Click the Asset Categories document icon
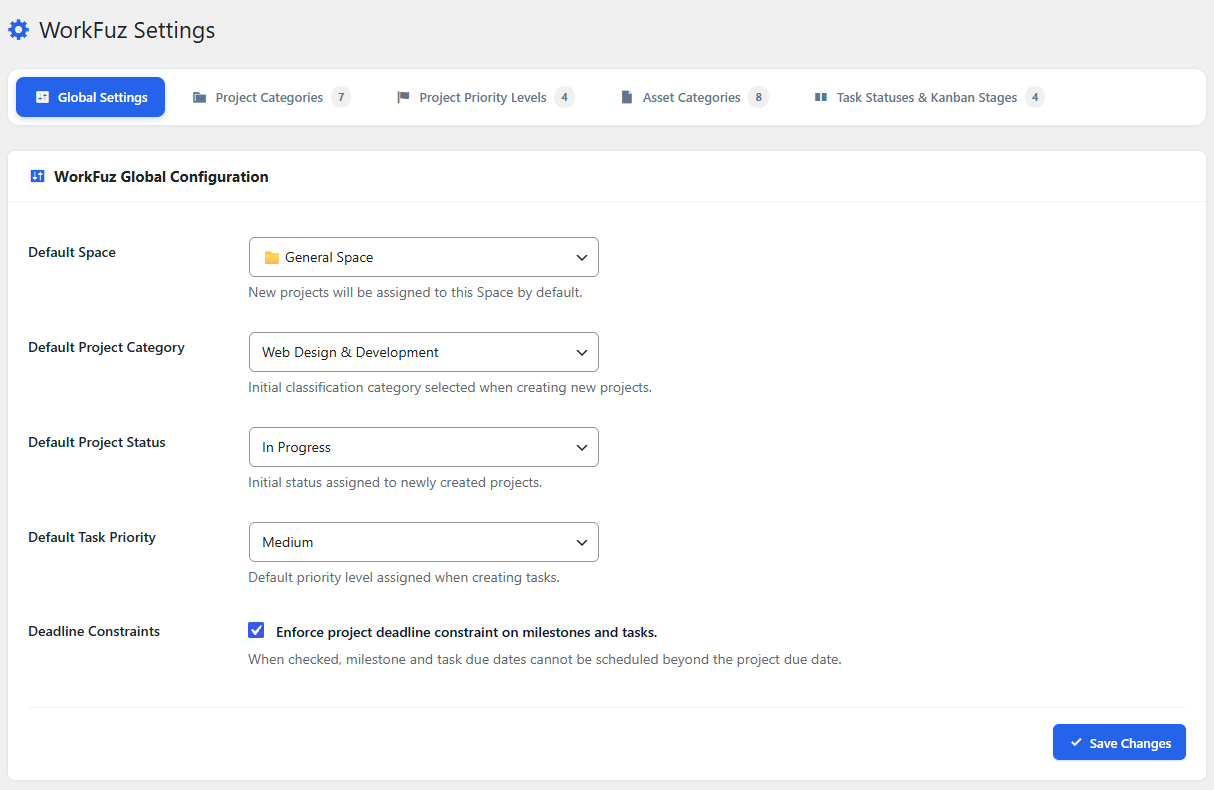Viewport: 1214px width, 790px height. pos(627,98)
